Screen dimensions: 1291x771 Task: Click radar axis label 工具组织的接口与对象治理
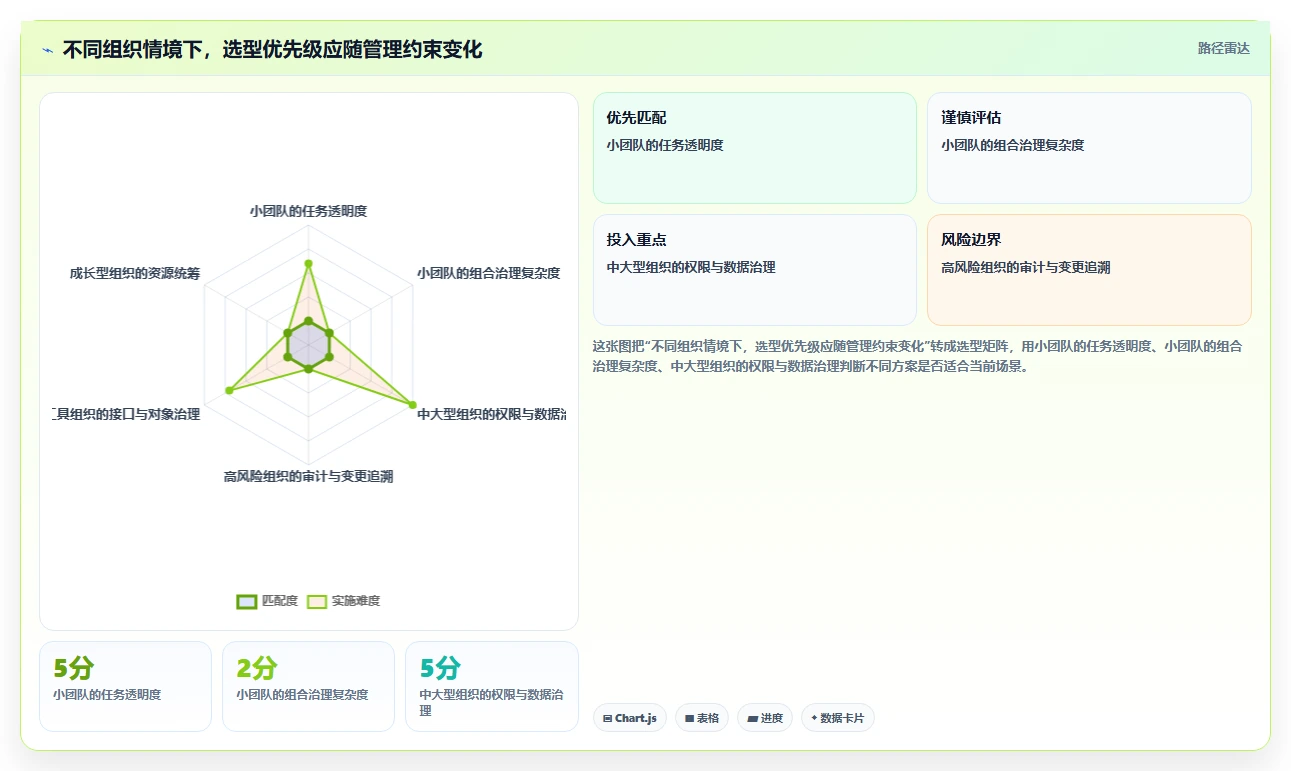click(x=126, y=414)
